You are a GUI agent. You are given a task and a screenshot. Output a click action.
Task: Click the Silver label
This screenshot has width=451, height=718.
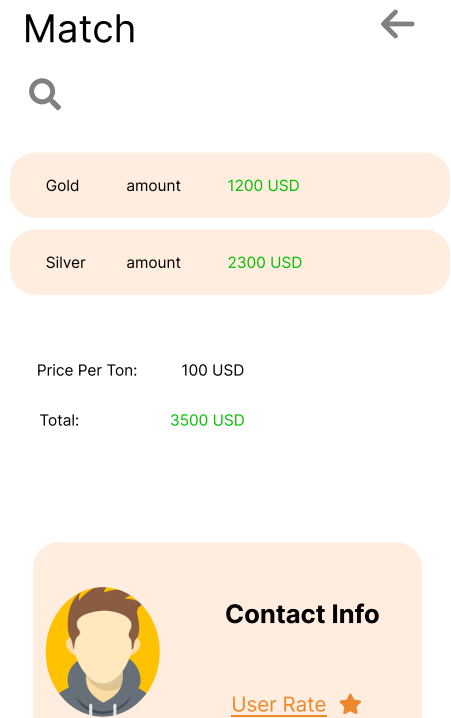(x=65, y=262)
